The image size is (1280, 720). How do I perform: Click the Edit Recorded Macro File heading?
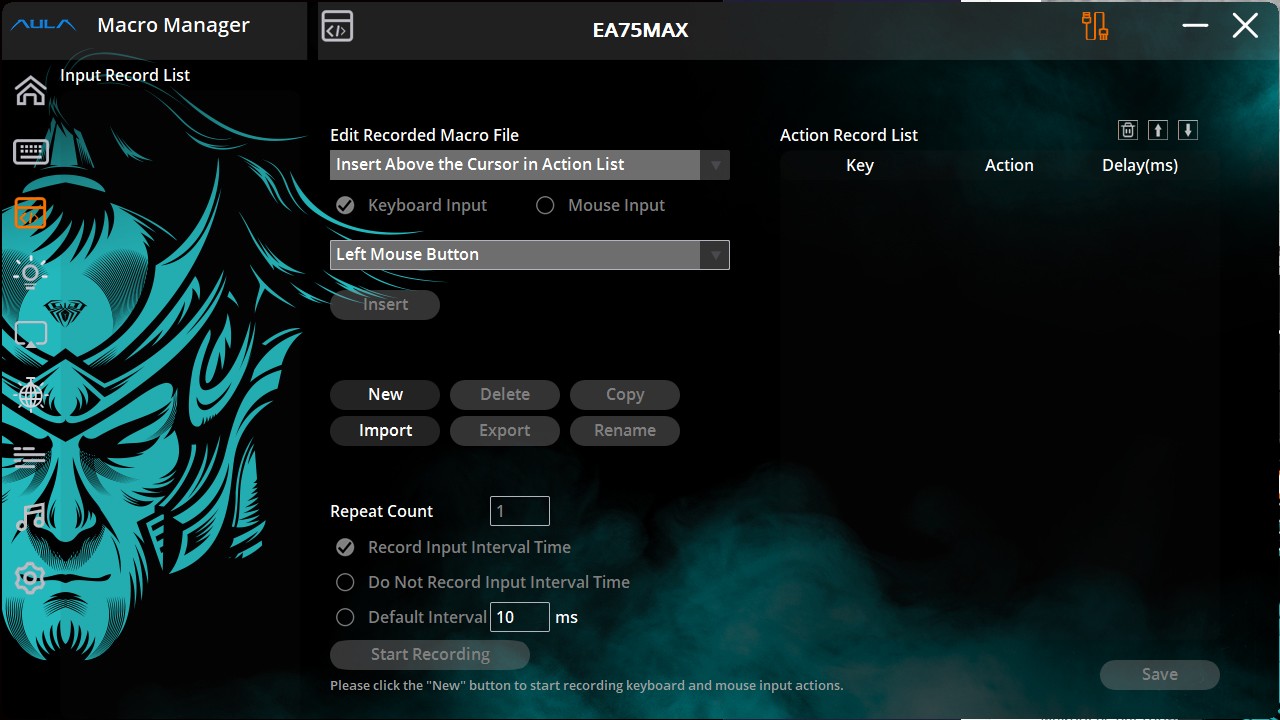point(425,135)
